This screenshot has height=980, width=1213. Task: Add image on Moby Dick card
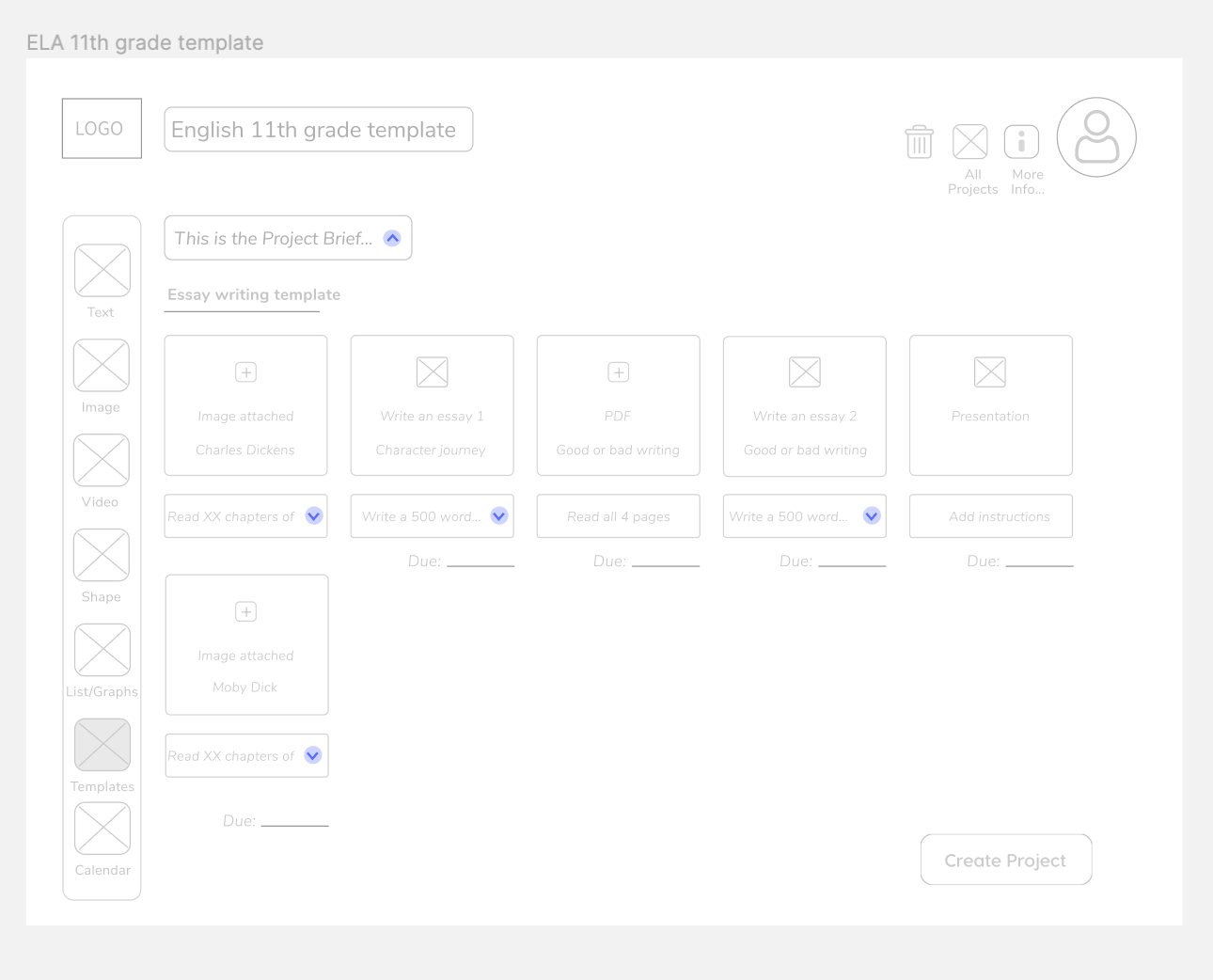click(x=246, y=612)
